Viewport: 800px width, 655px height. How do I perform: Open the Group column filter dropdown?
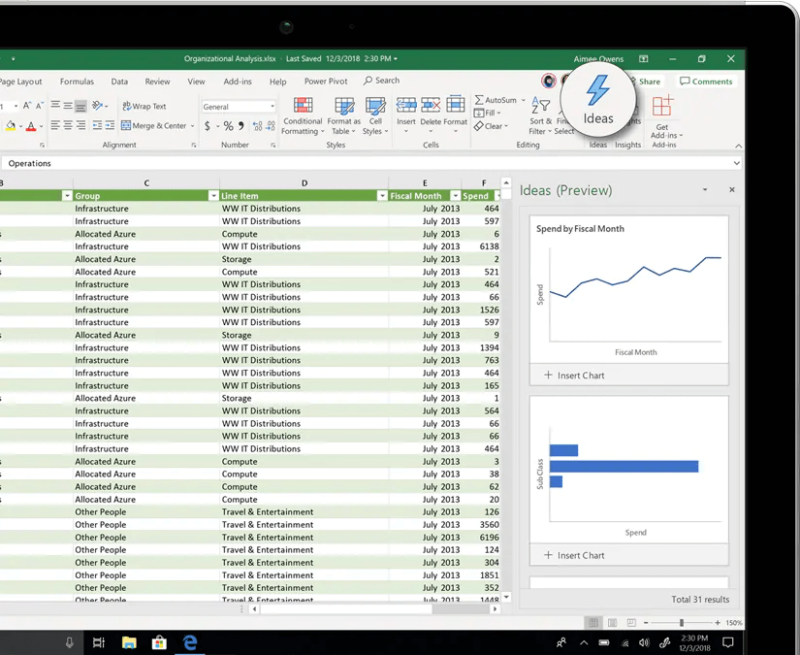click(213, 196)
